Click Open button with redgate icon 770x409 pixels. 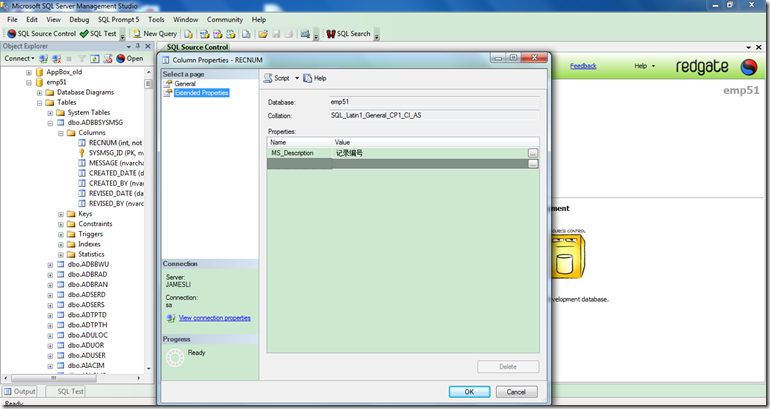point(130,58)
